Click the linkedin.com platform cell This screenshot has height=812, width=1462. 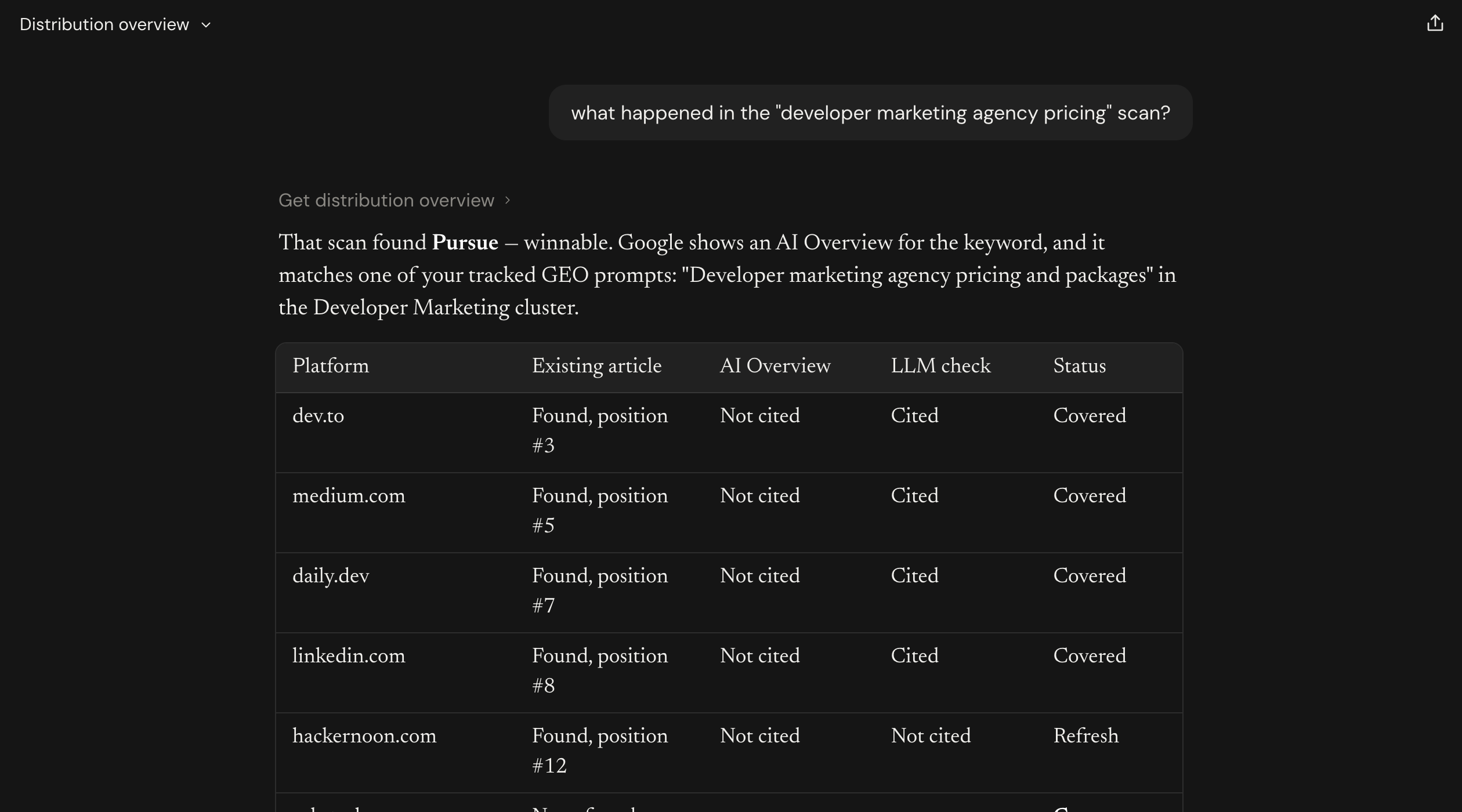click(349, 656)
